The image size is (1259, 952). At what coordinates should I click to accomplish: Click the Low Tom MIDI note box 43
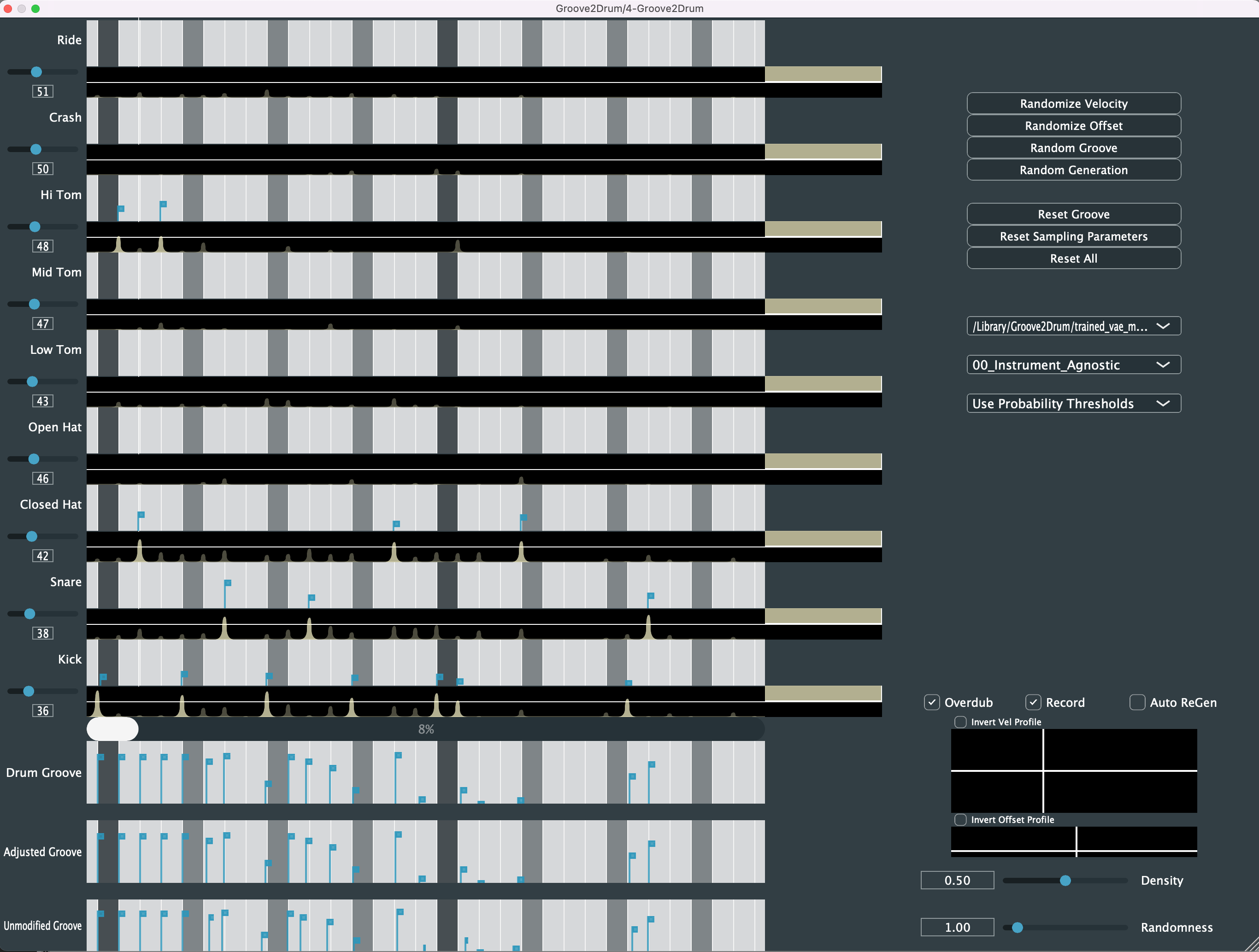tap(43, 401)
